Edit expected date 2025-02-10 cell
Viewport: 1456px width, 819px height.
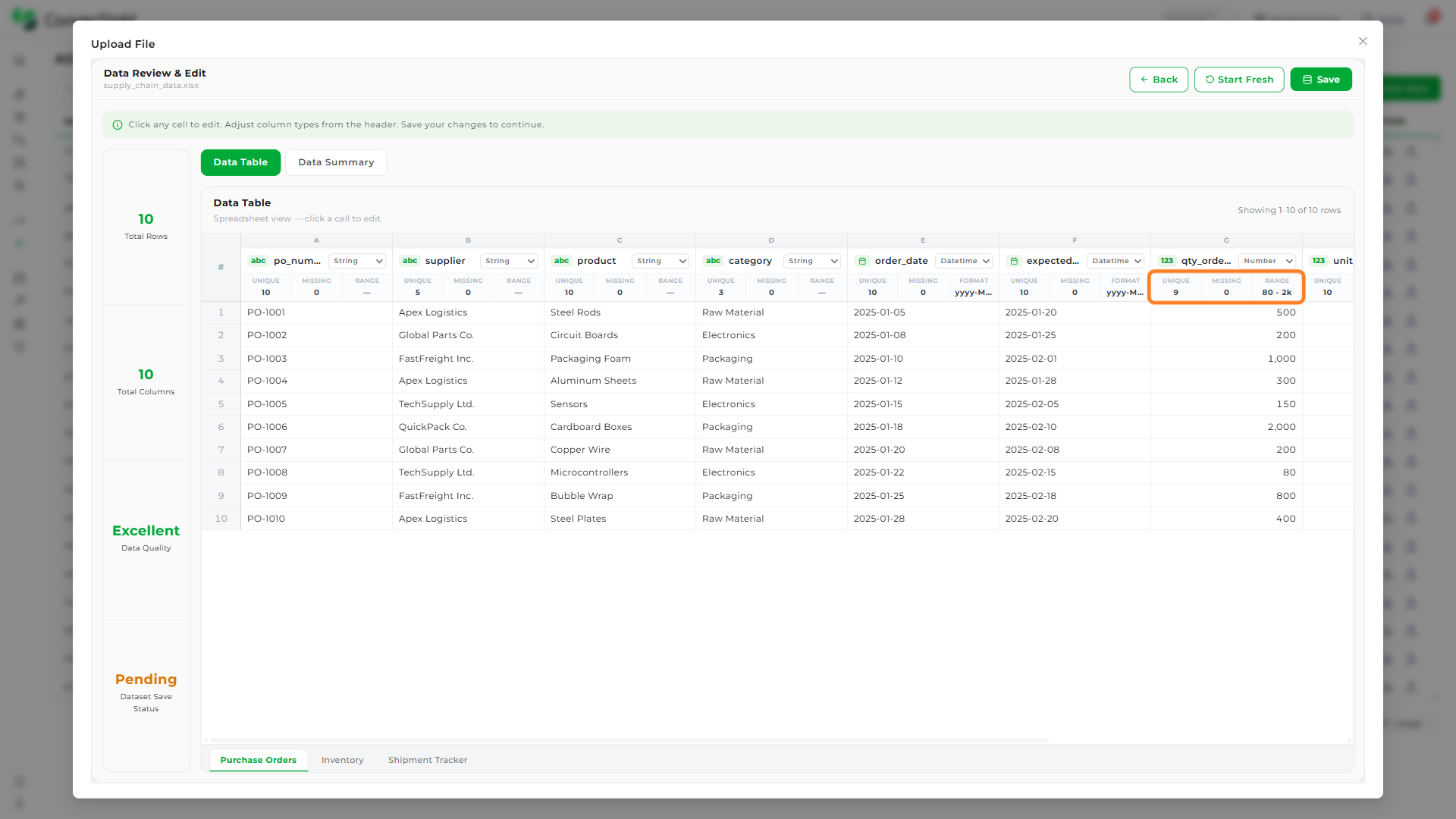click(1075, 427)
